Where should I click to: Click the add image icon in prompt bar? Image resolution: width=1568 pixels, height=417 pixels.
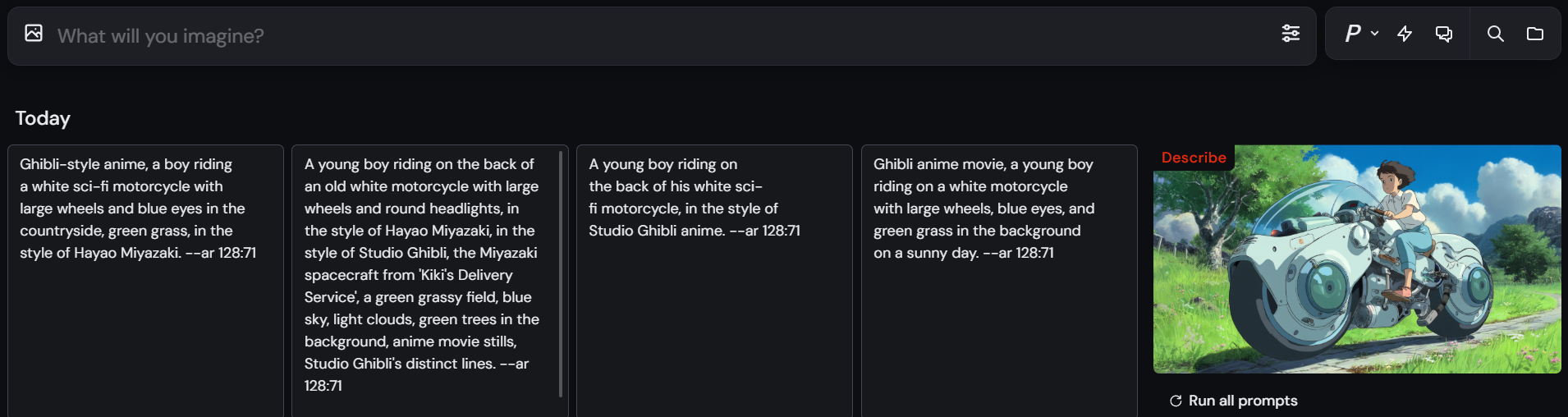34,34
